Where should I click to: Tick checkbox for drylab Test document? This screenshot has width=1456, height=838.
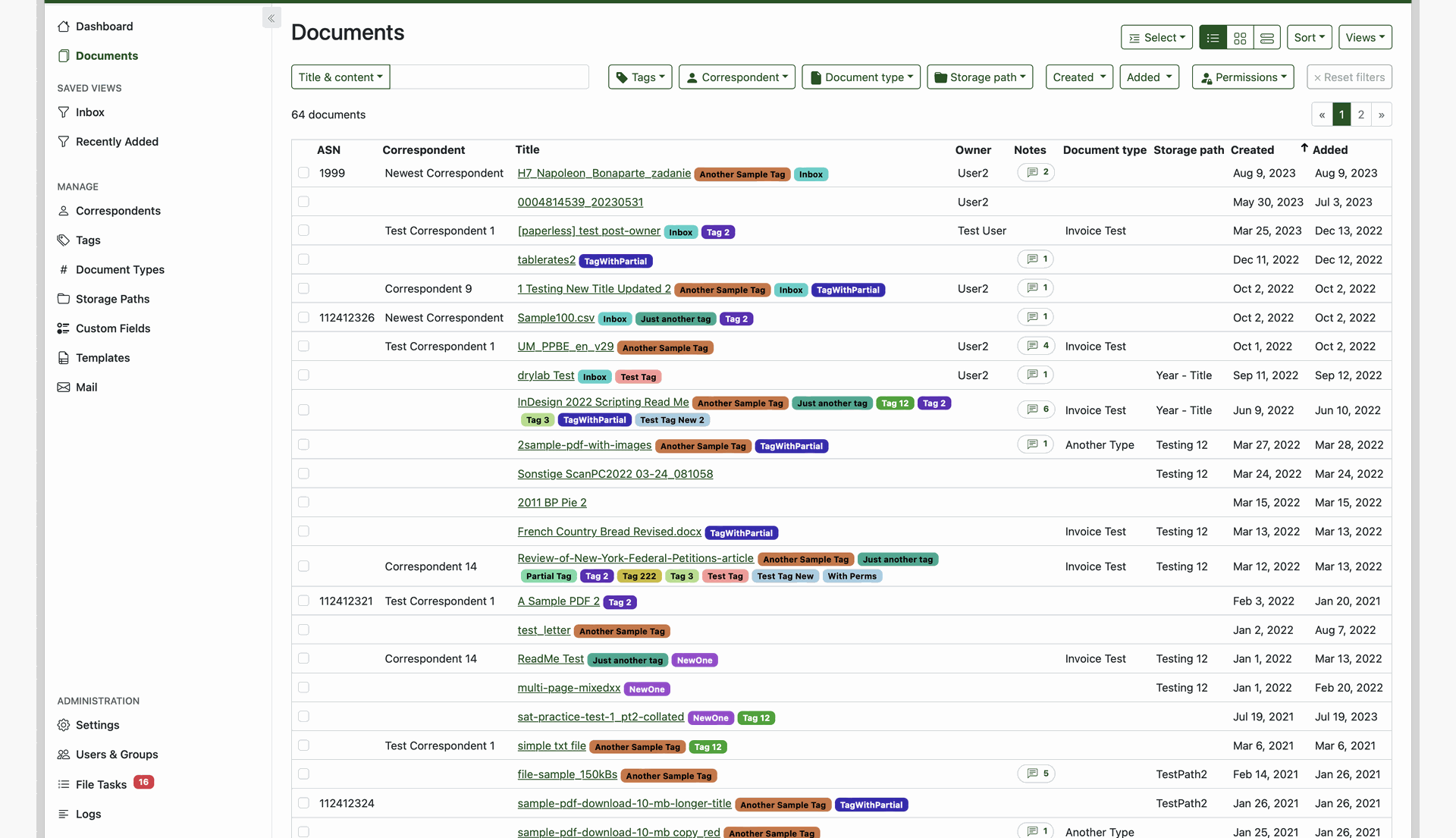(x=303, y=375)
